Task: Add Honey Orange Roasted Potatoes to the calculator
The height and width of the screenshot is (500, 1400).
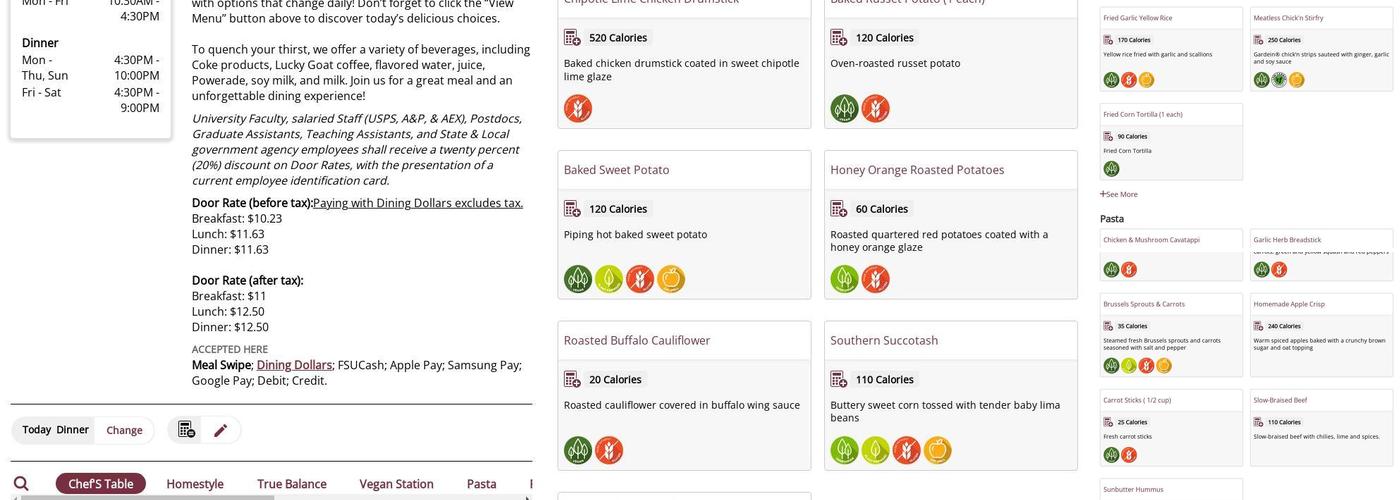Action: pos(839,209)
